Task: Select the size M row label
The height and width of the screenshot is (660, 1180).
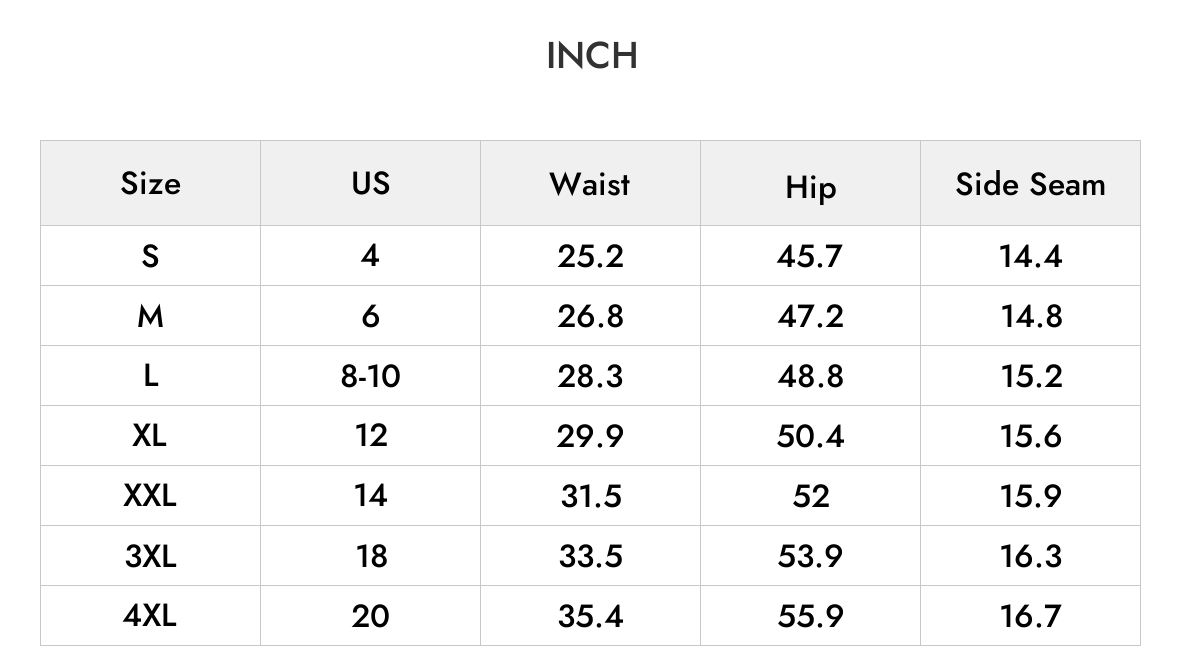Action: (151, 316)
